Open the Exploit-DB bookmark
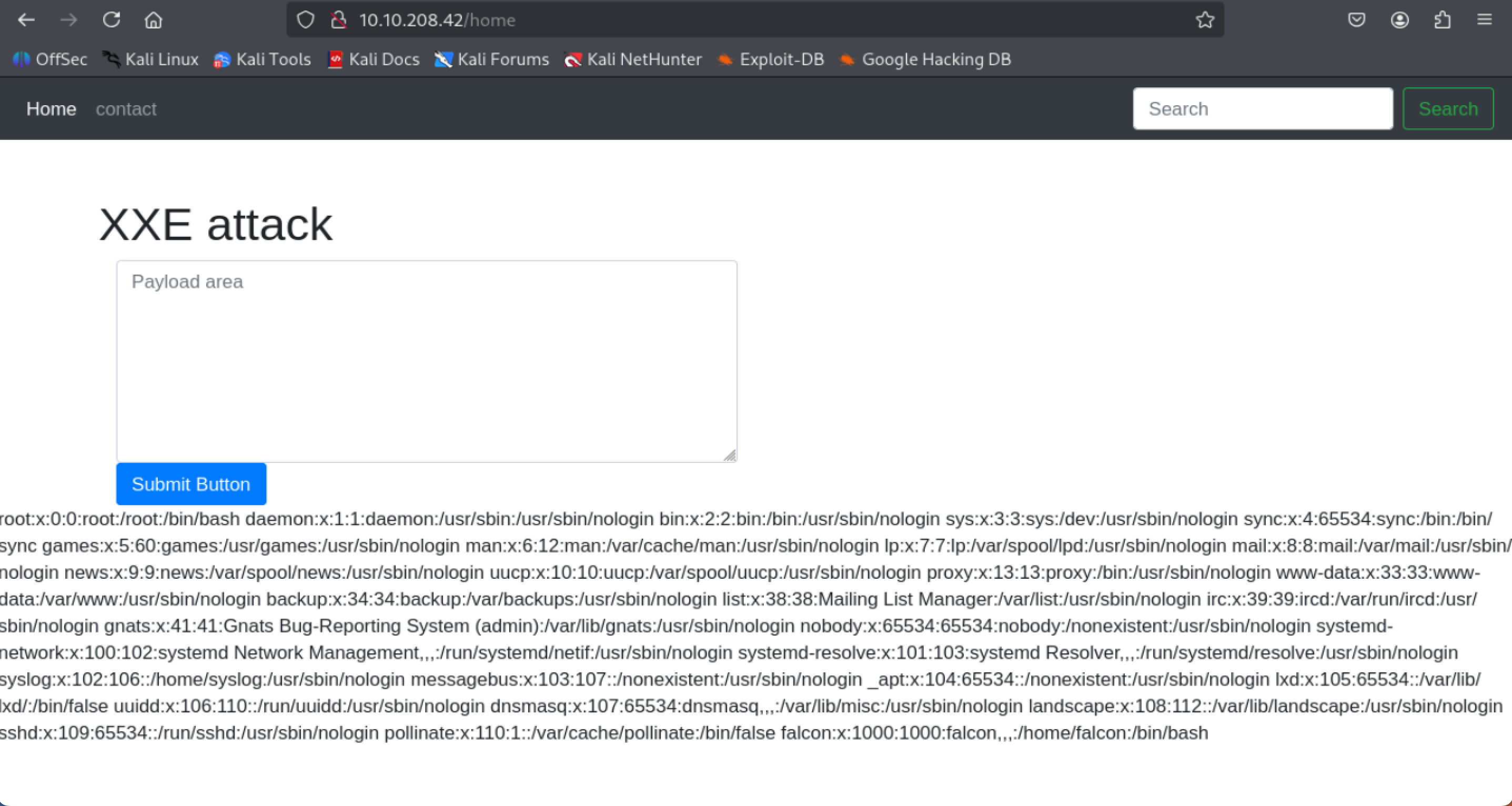This screenshot has width=1512, height=806. pyautogui.click(x=771, y=59)
